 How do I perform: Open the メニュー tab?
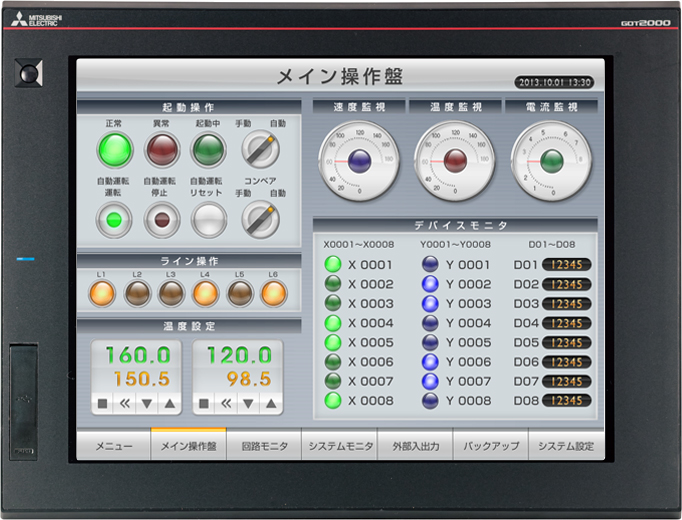114,446
